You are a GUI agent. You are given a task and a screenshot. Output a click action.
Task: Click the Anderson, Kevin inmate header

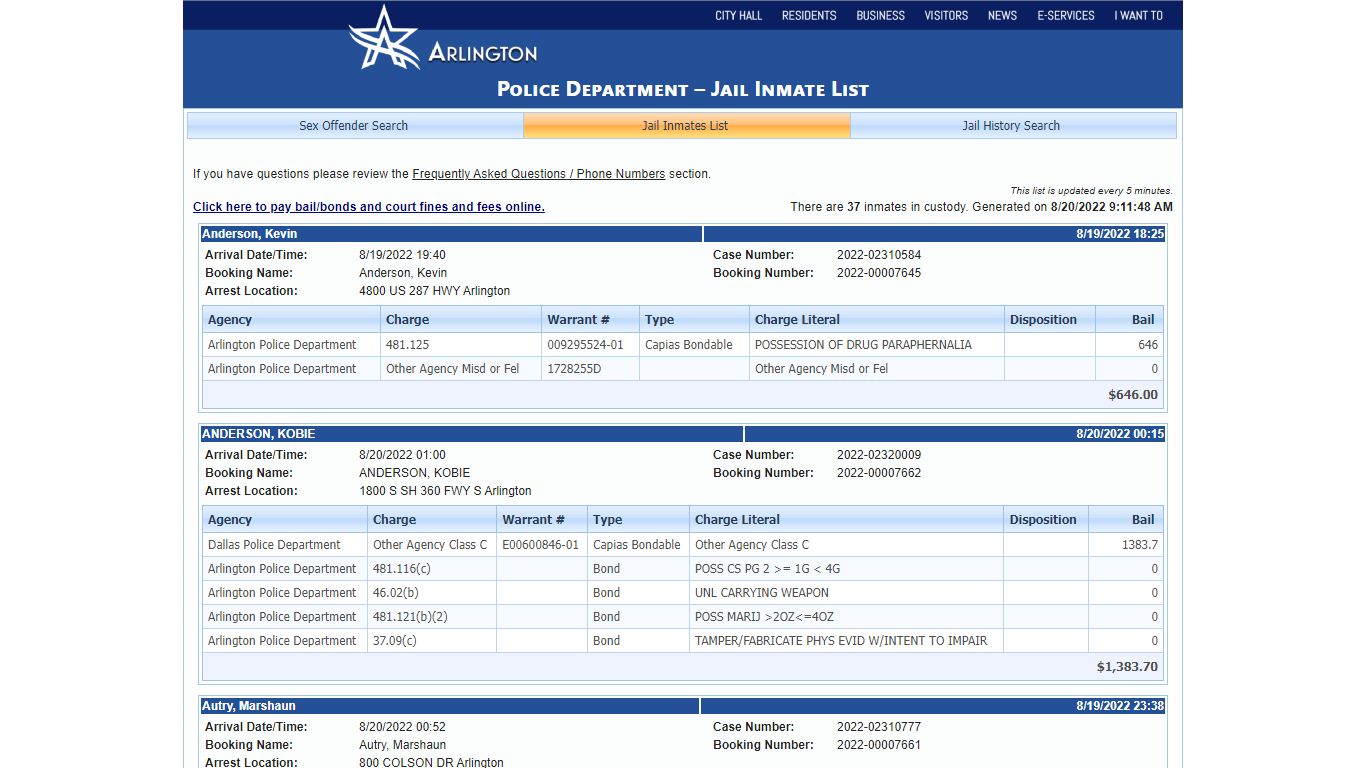pos(451,234)
